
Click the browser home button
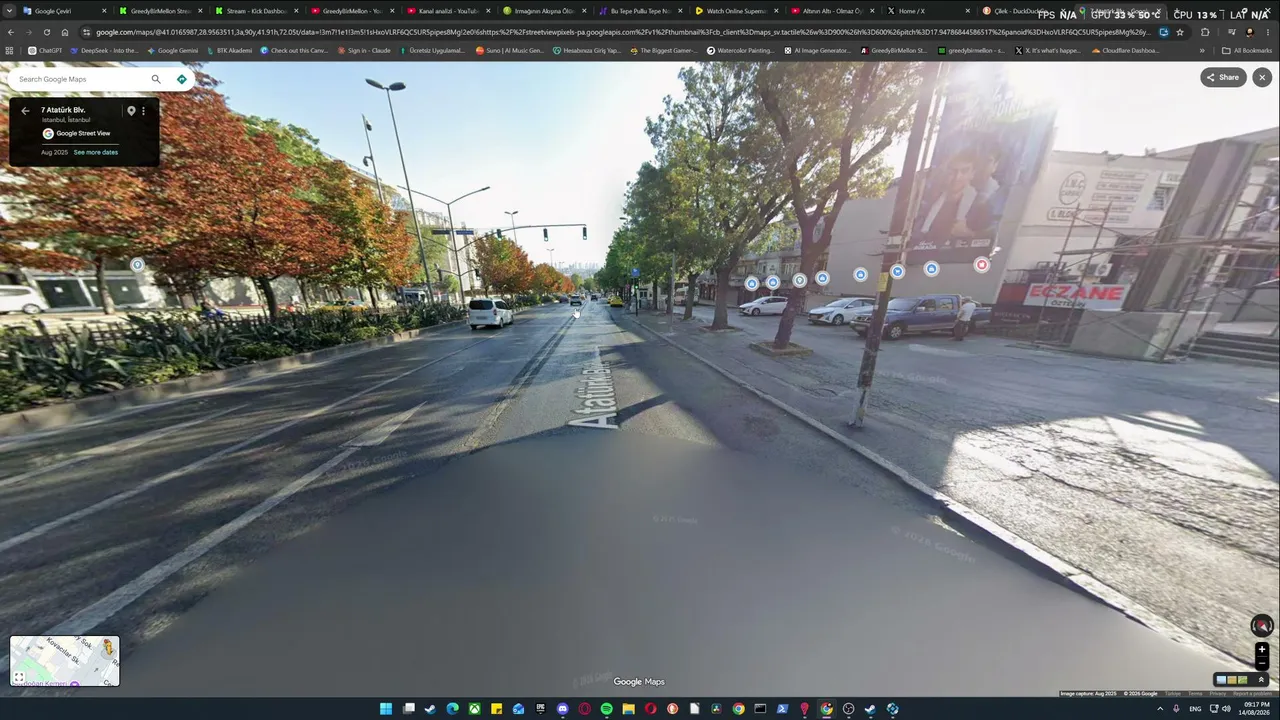coord(65,32)
